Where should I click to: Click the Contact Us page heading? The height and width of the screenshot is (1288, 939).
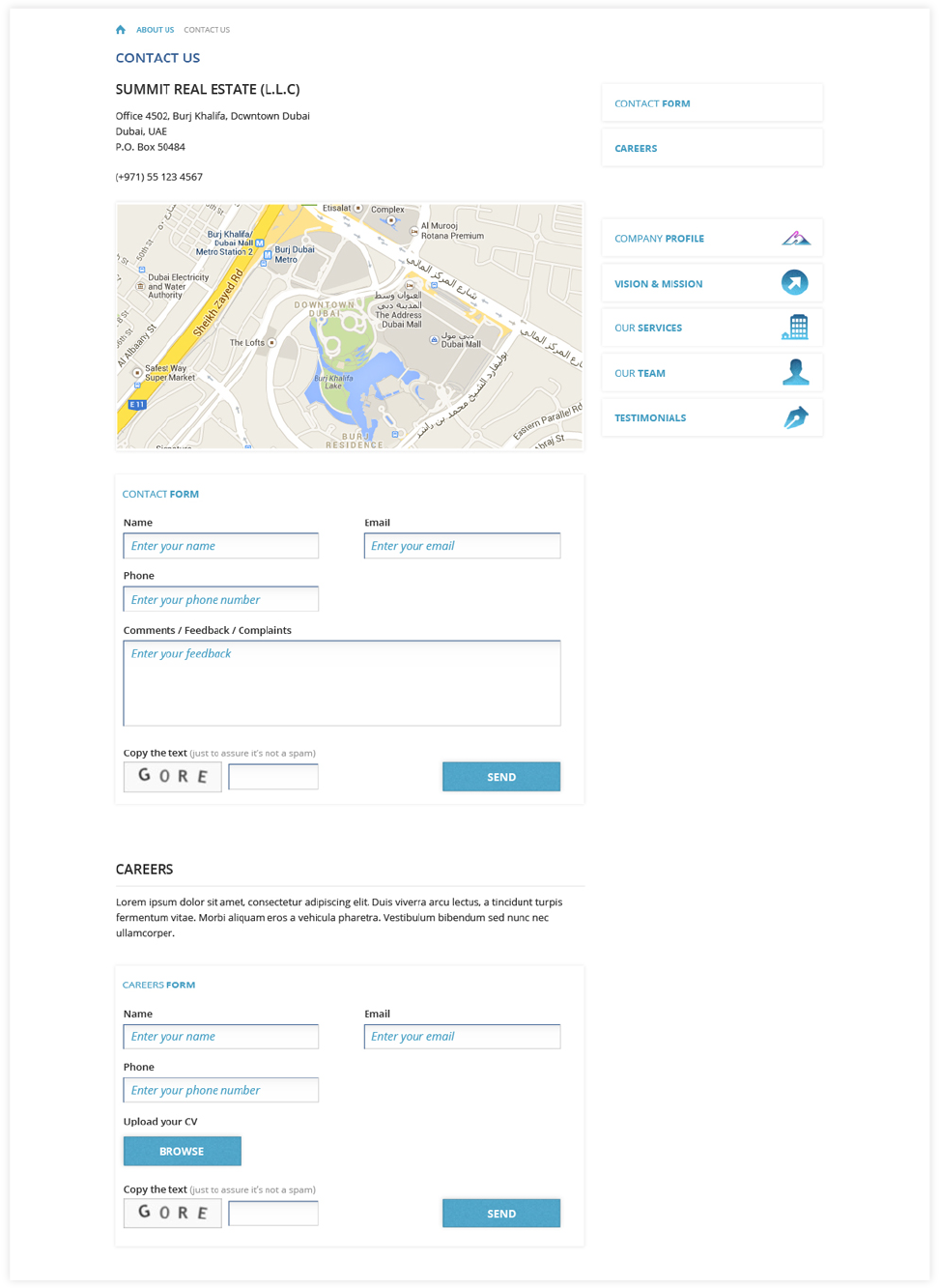tap(157, 58)
